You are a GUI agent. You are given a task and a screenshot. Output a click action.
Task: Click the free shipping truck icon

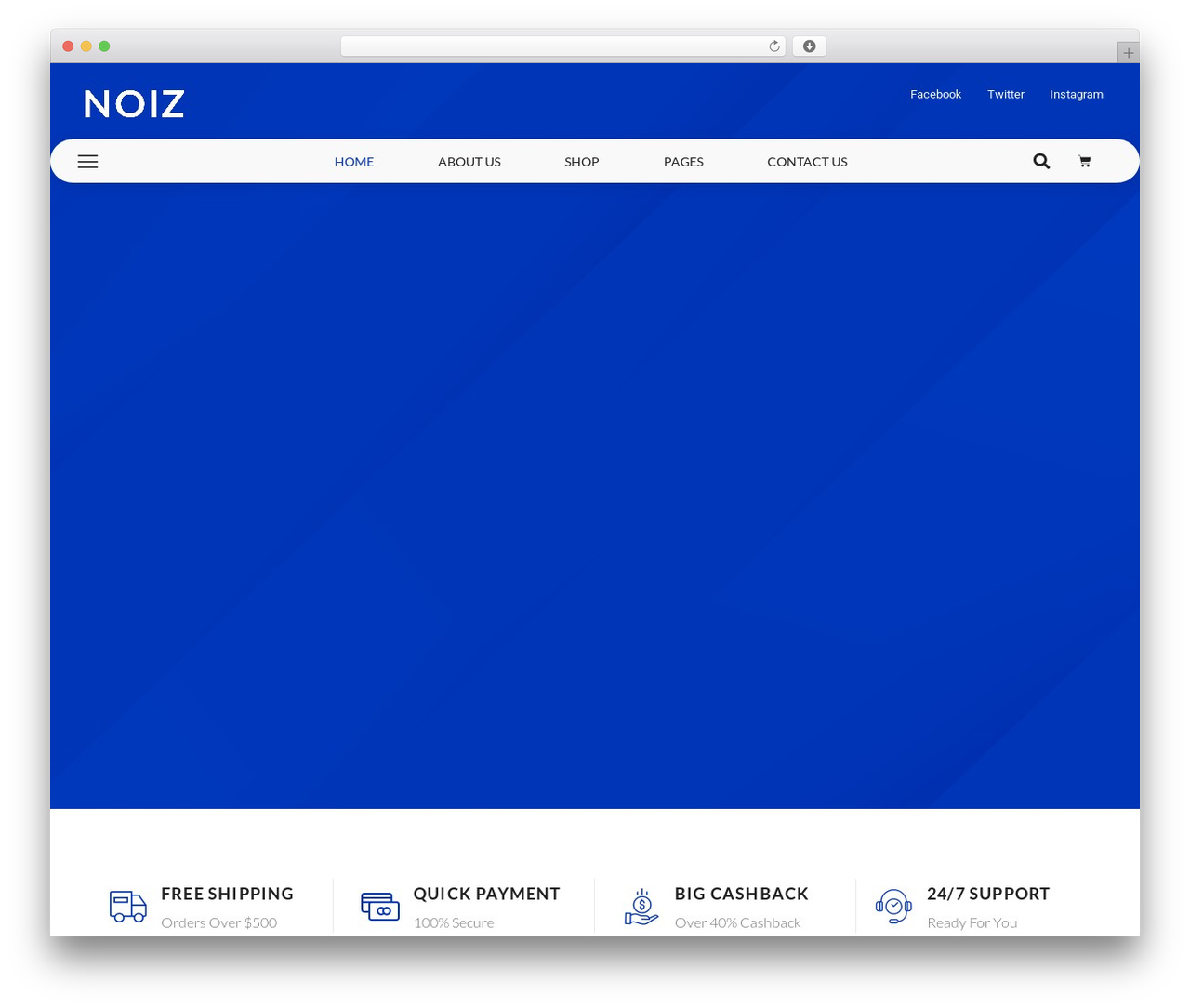point(128,907)
